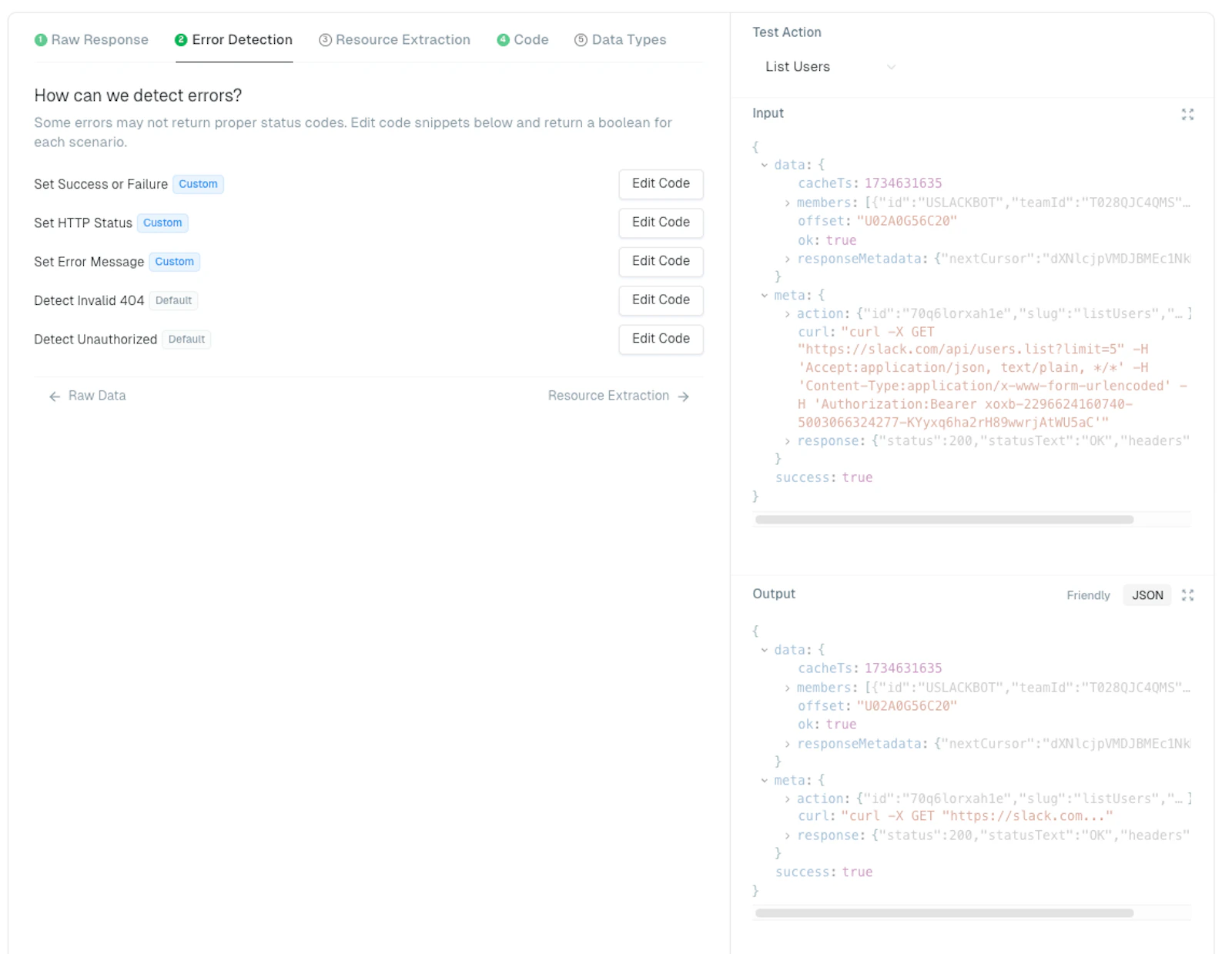Expand the members array in Output
This screenshot has width=1232, height=954.
[787, 688]
